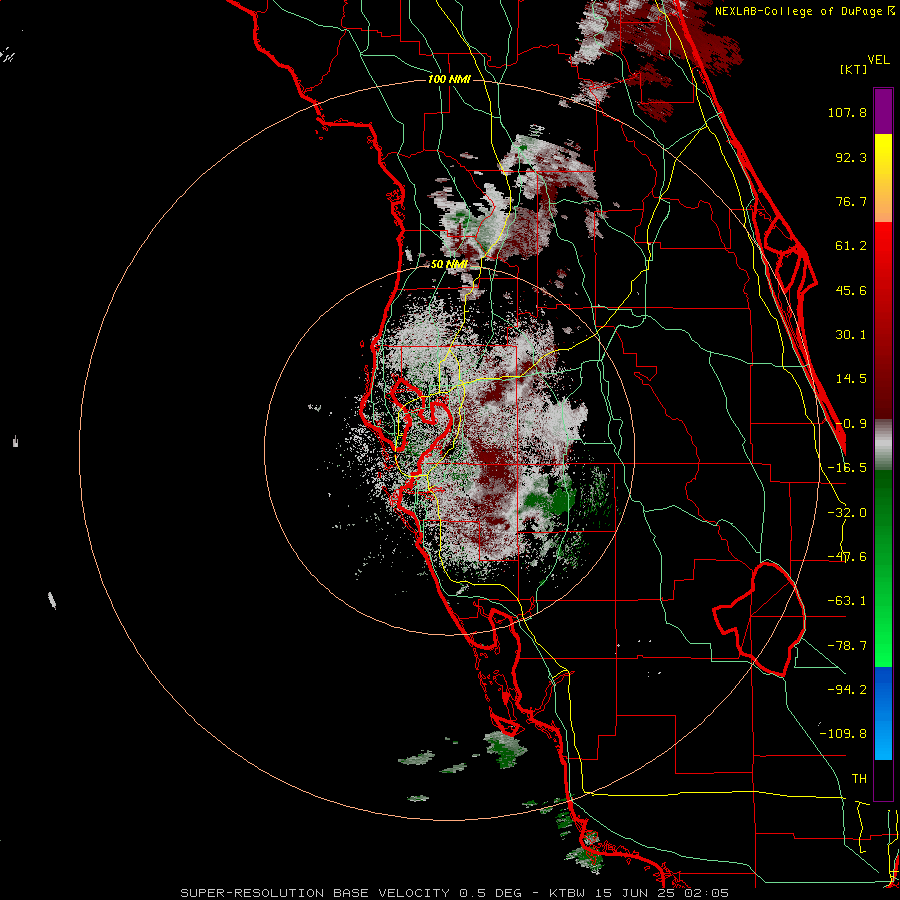
Task: Select the -94.2 legend value
Action: pos(847,689)
